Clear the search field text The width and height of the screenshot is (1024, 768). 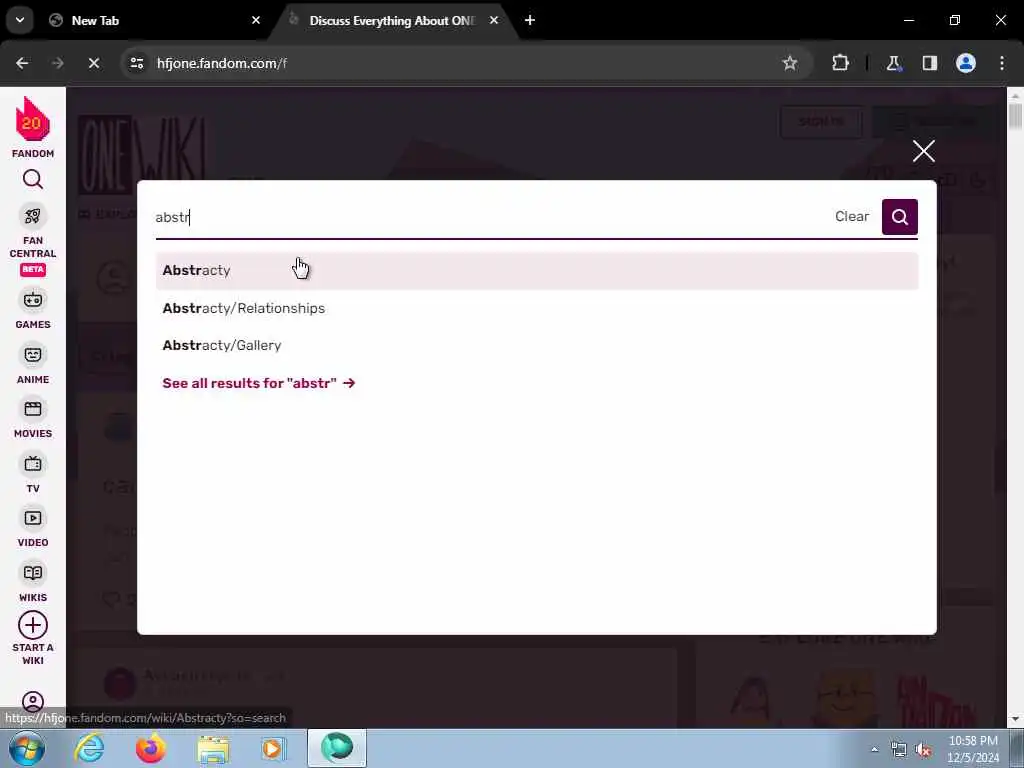(x=852, y=216)
